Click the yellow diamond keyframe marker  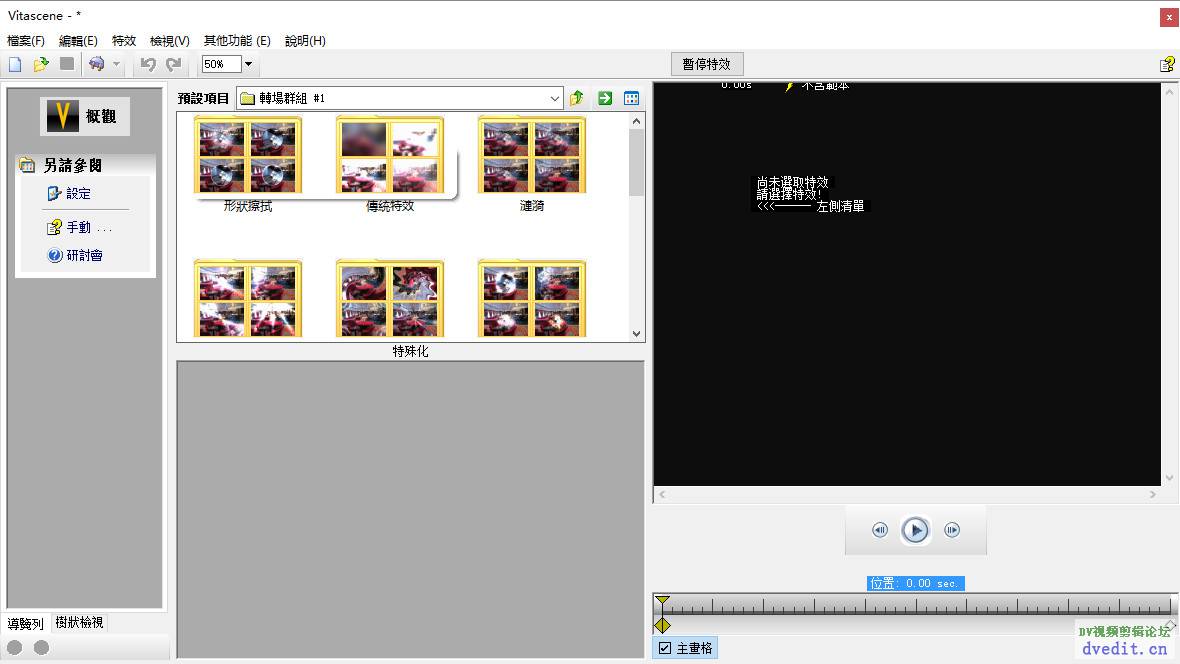[x=662, y=625]
